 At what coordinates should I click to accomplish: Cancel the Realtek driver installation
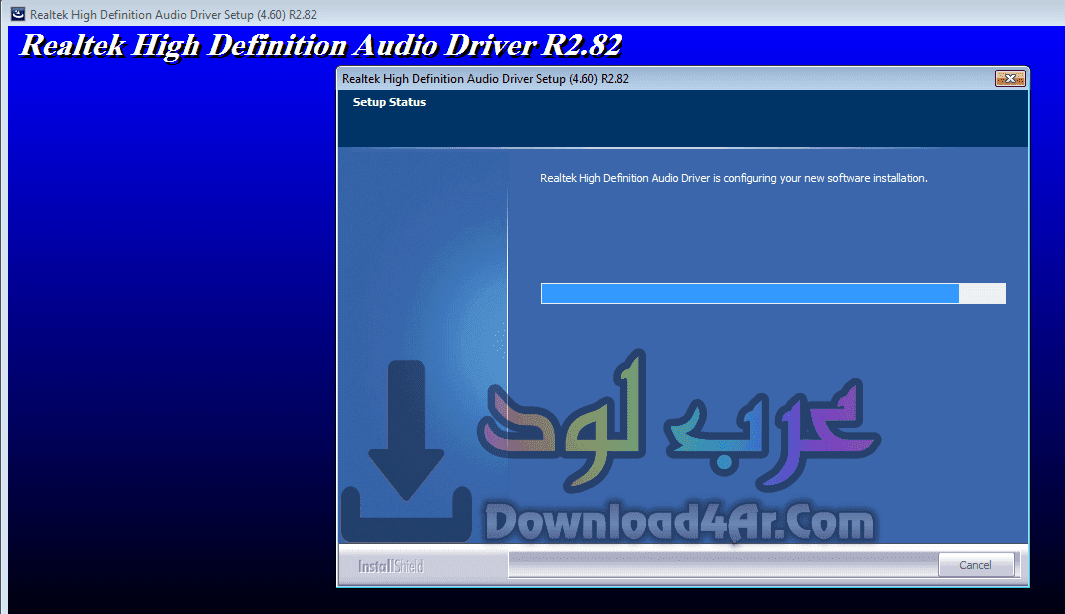[975, 565]
